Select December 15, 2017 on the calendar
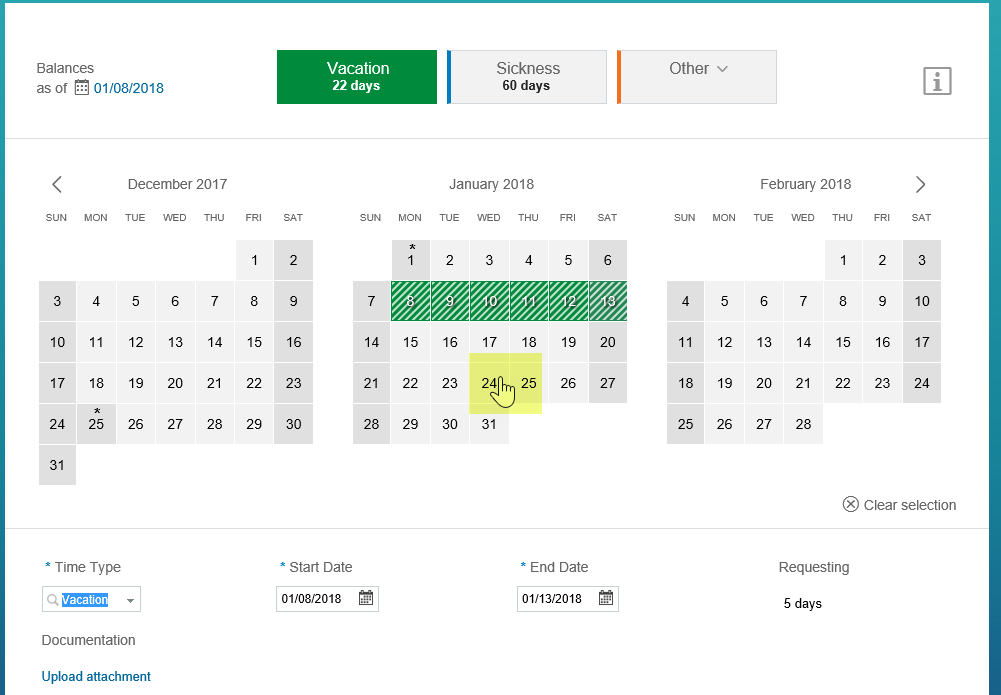 254,342
